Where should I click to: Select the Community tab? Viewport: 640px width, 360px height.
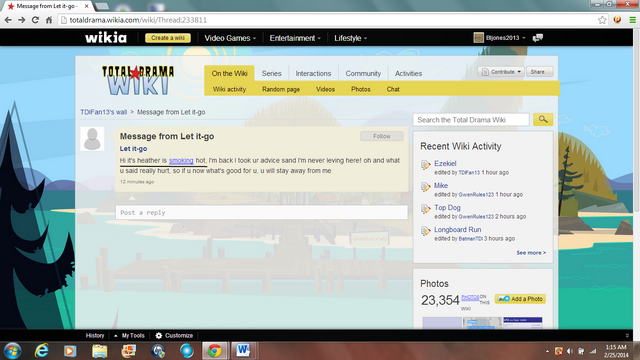[x=363, y=73]
